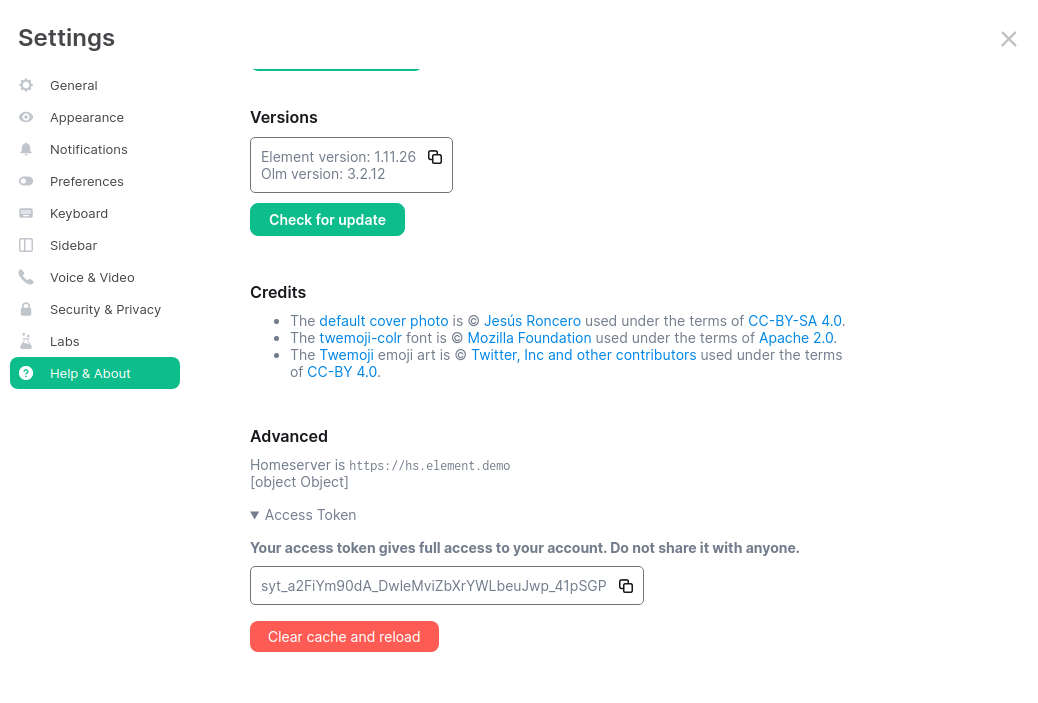This screenshot has height=703, width=1038.
Task: Click the Appearance eye icon
Action: (x=26, y=118)
